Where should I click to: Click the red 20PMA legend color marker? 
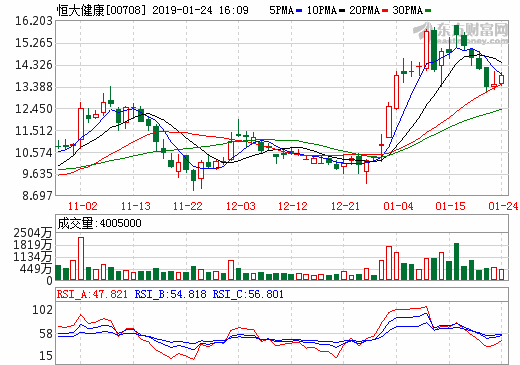pos(385,11)
